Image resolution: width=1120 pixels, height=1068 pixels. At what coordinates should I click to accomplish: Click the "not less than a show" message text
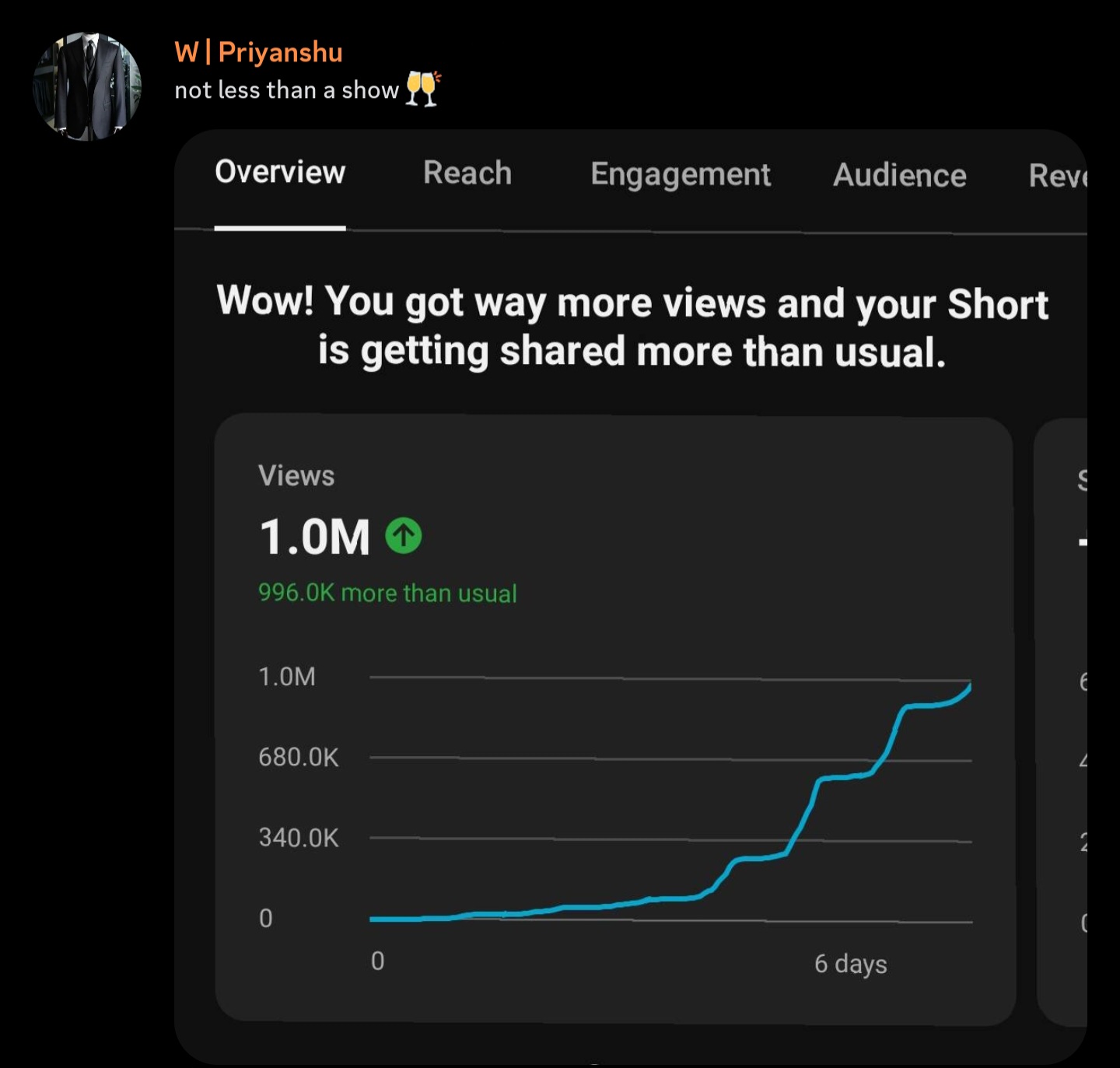click(x=286, y=91)
